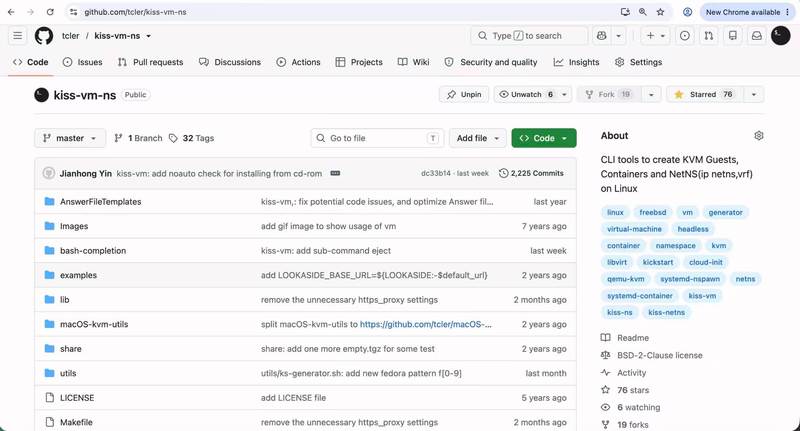Click site information icon in address bar
Image resolution: width=800 pixels, height=431 pixels.
pos(73,12)
